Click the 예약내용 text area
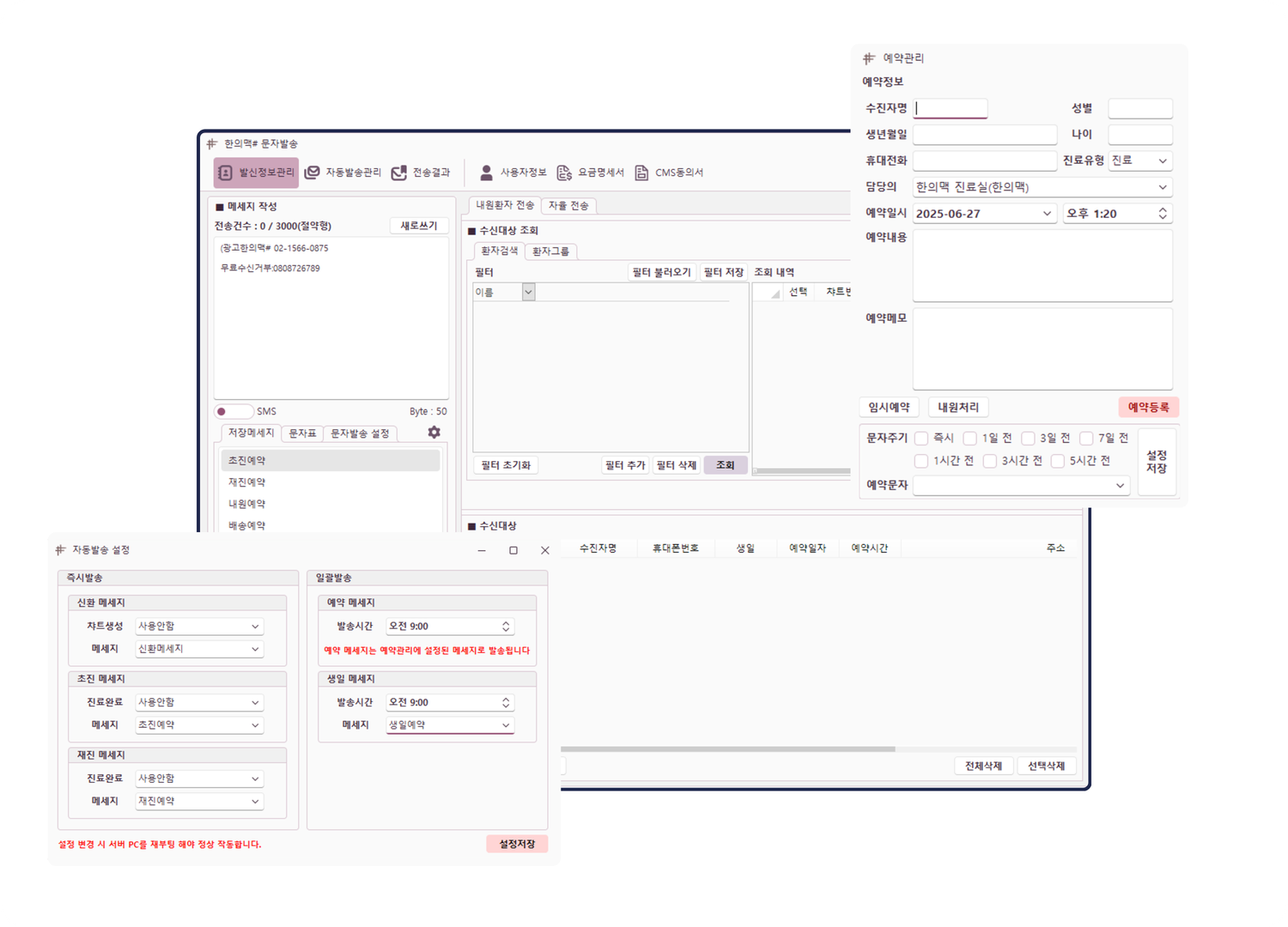This screenshot has width=1288, height=927. point(1042,265)
